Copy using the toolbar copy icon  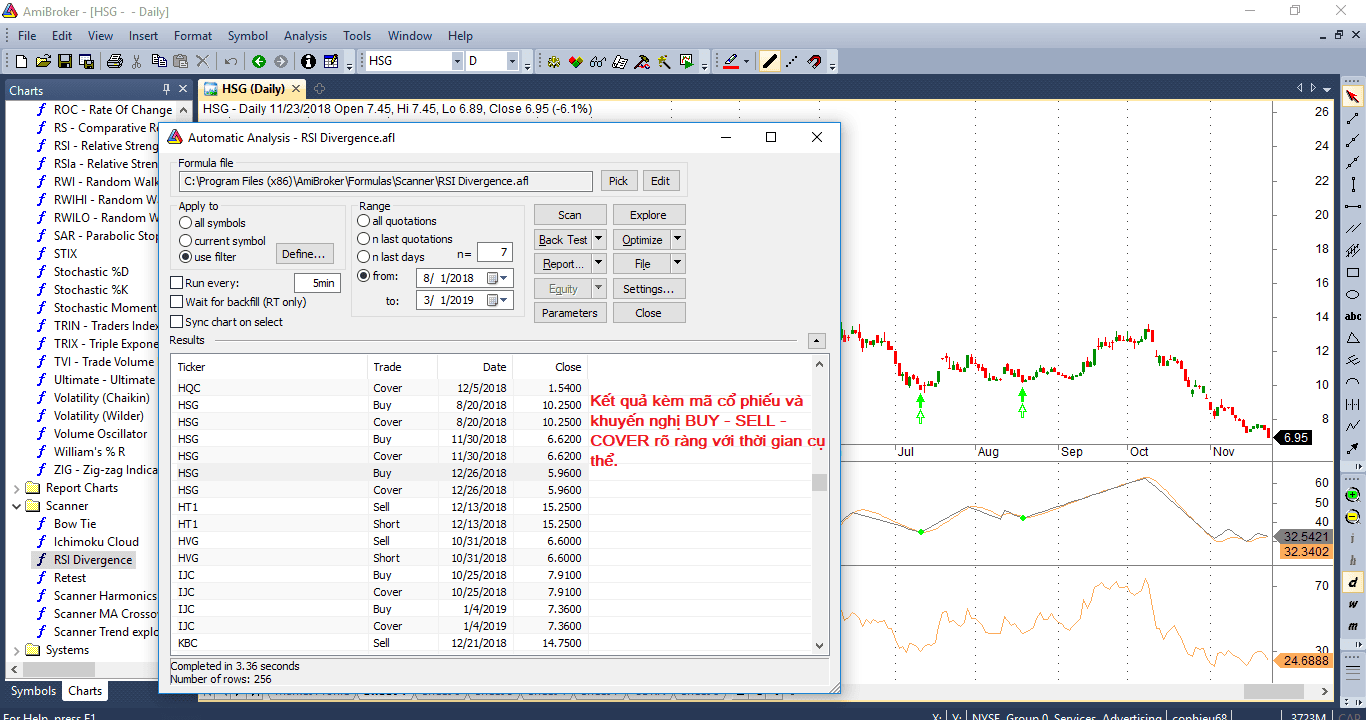click(158, 62)
